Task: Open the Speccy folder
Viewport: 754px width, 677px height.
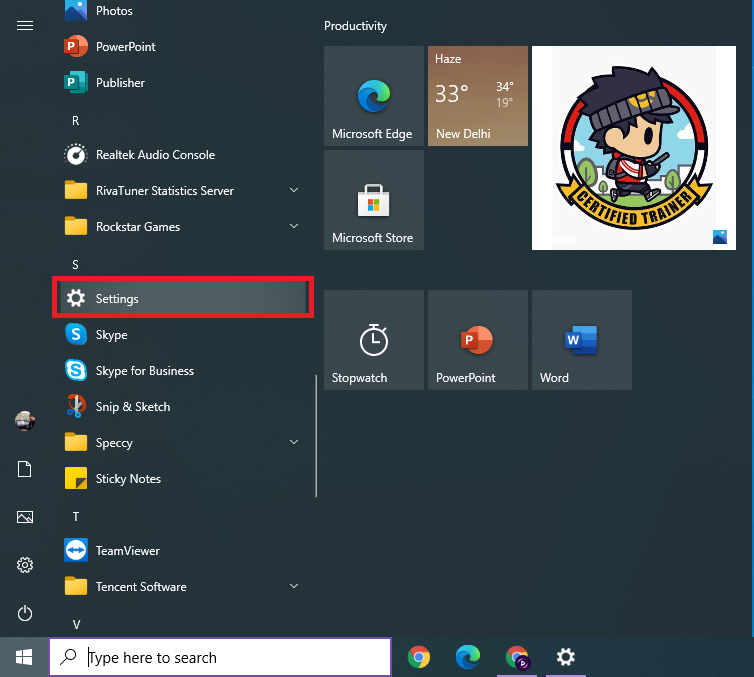Action: 182,443
